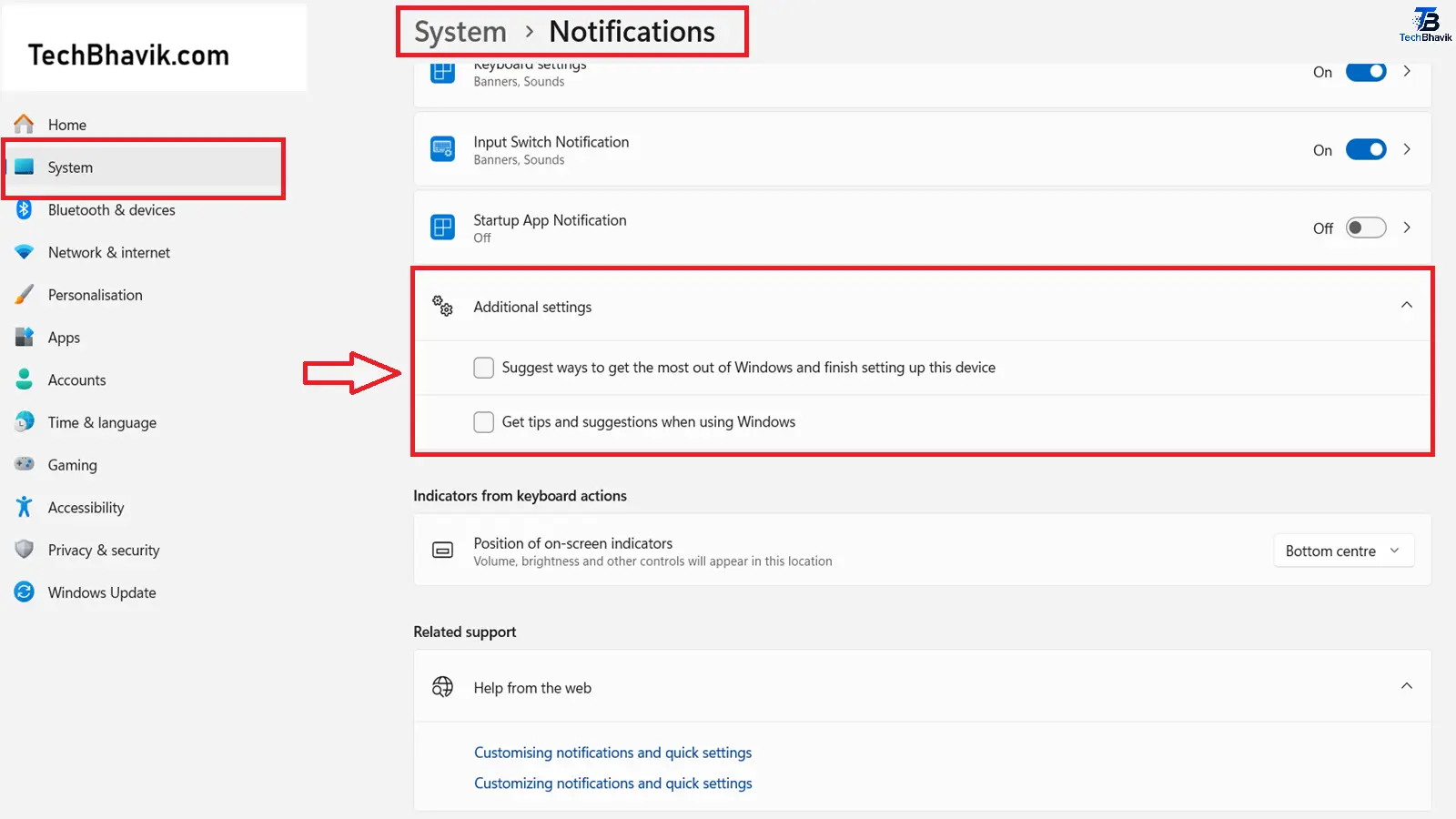
Task: Click the Network wifi icon in sidebar
Action: (x=25, y=252)
